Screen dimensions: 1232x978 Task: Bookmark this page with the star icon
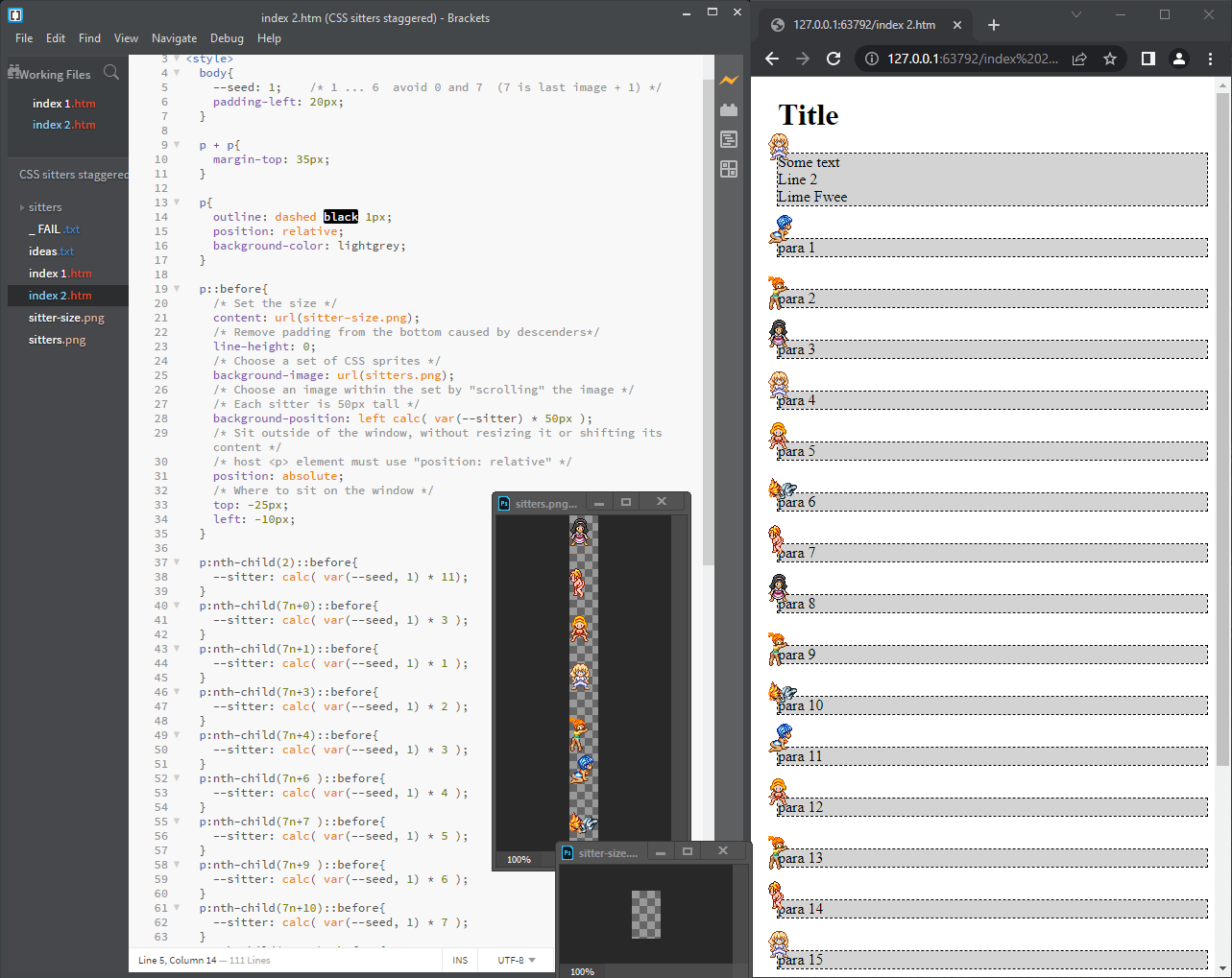[1110, 59]
